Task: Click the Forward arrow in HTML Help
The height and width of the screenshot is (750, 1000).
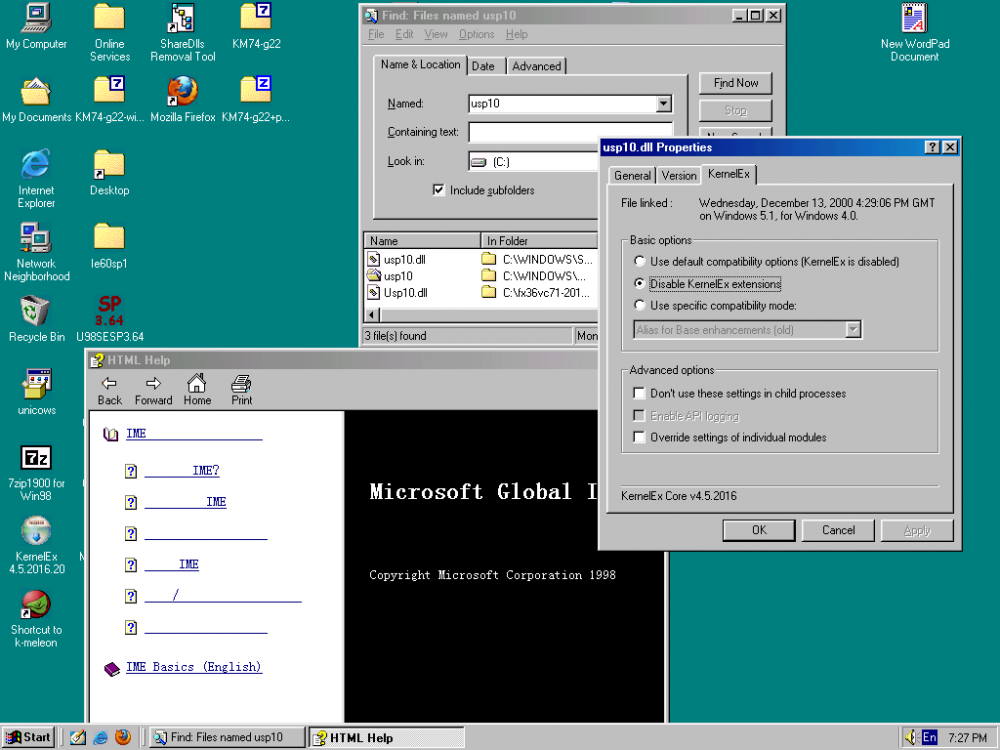Action: [152, 390]
